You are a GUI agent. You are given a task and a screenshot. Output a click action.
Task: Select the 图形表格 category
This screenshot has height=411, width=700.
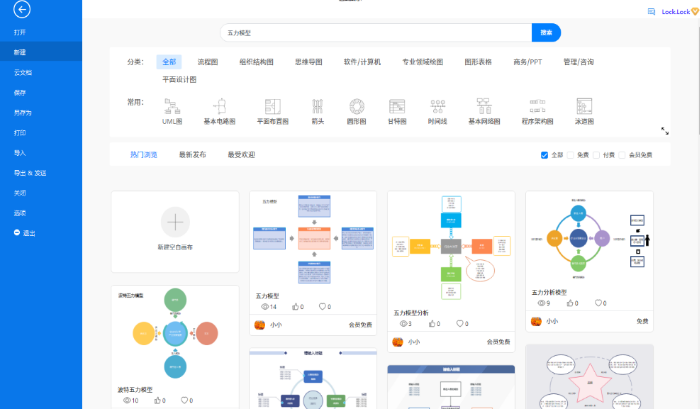478,62
